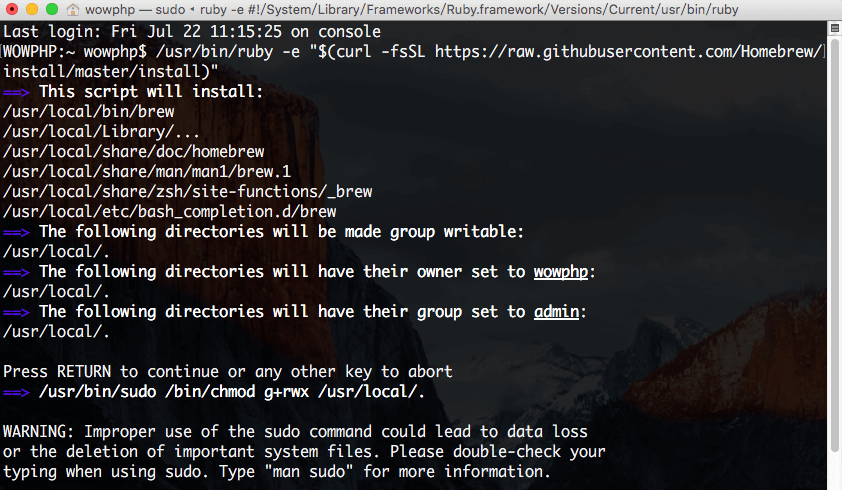Image resolution: width=842 pixels, height=490 pixels.
Task: Click the underlined 'admin' group name
Action: coord(556,312)
